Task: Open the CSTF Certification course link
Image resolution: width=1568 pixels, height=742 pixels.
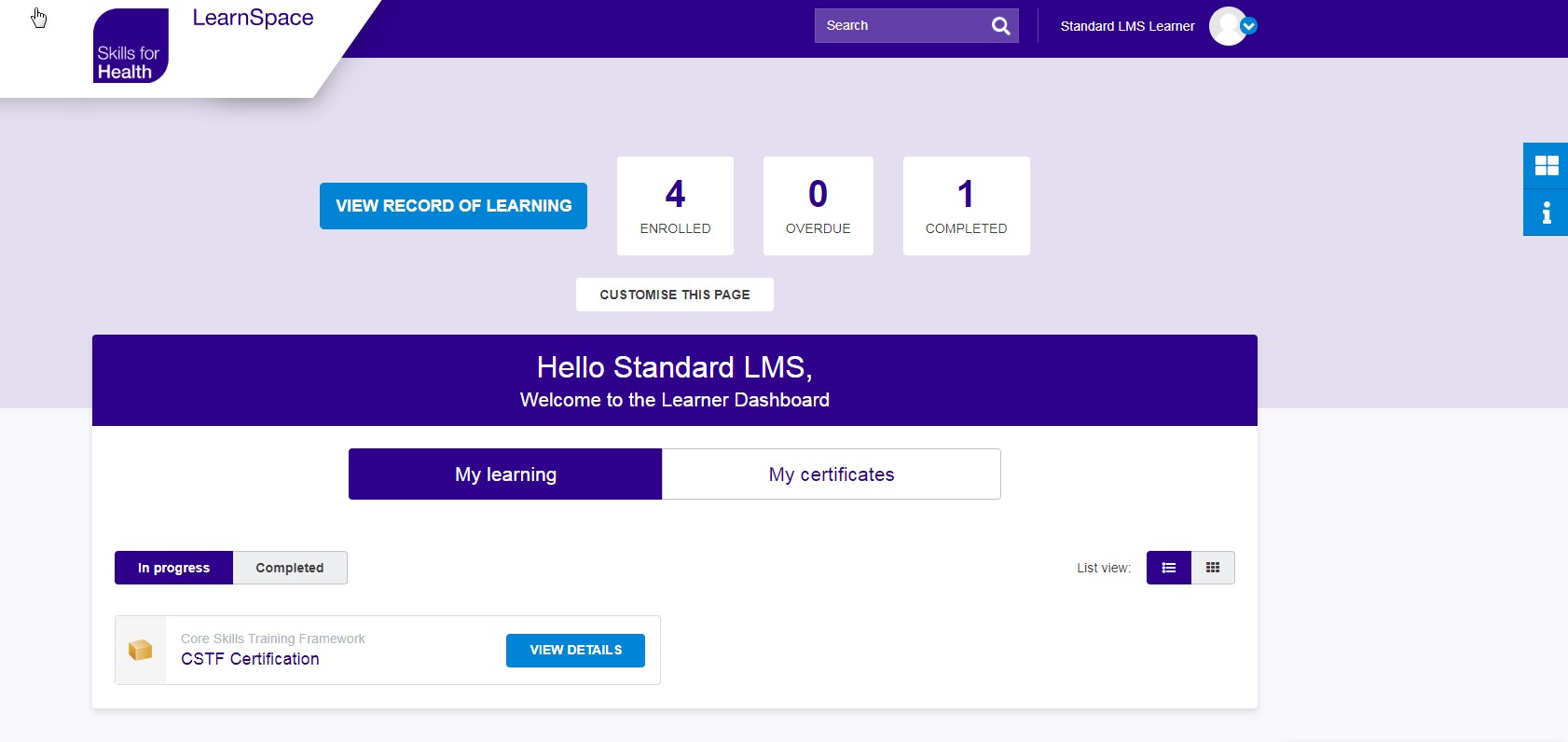Action: click(x=250, y=659)
